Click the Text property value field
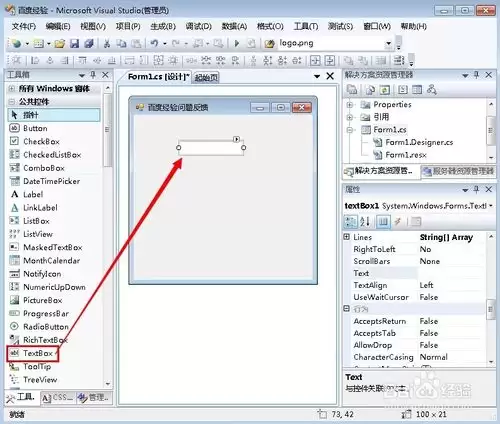Viewport: 500px width, 424px height. point(451,273)
